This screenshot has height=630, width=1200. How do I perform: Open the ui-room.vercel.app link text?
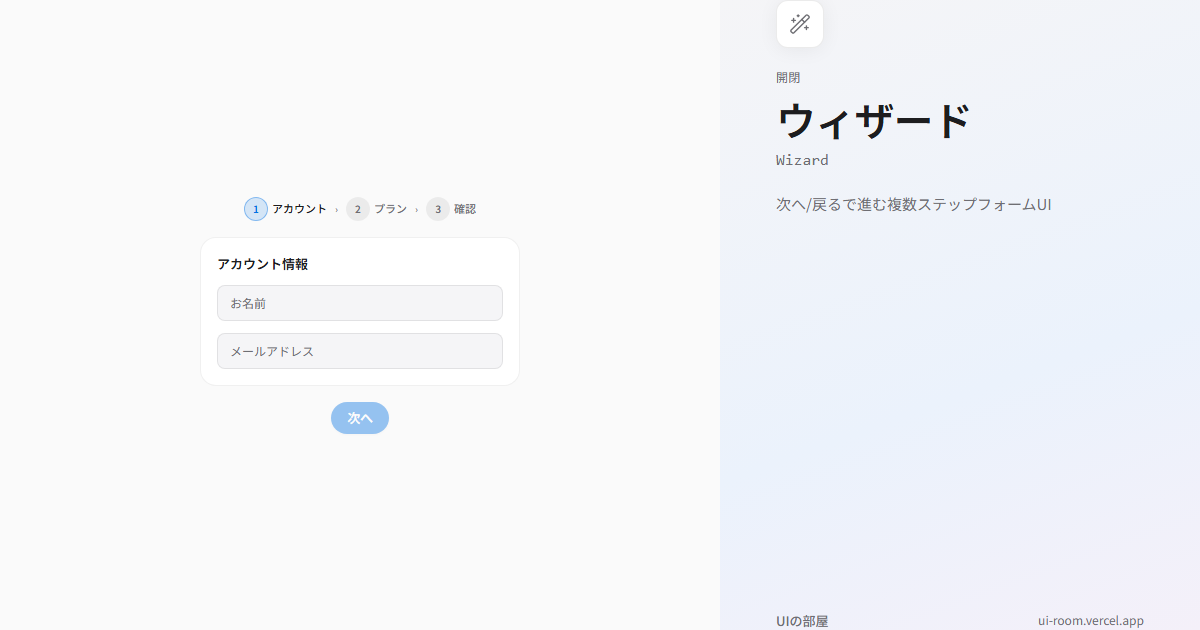click(1091, 621)
